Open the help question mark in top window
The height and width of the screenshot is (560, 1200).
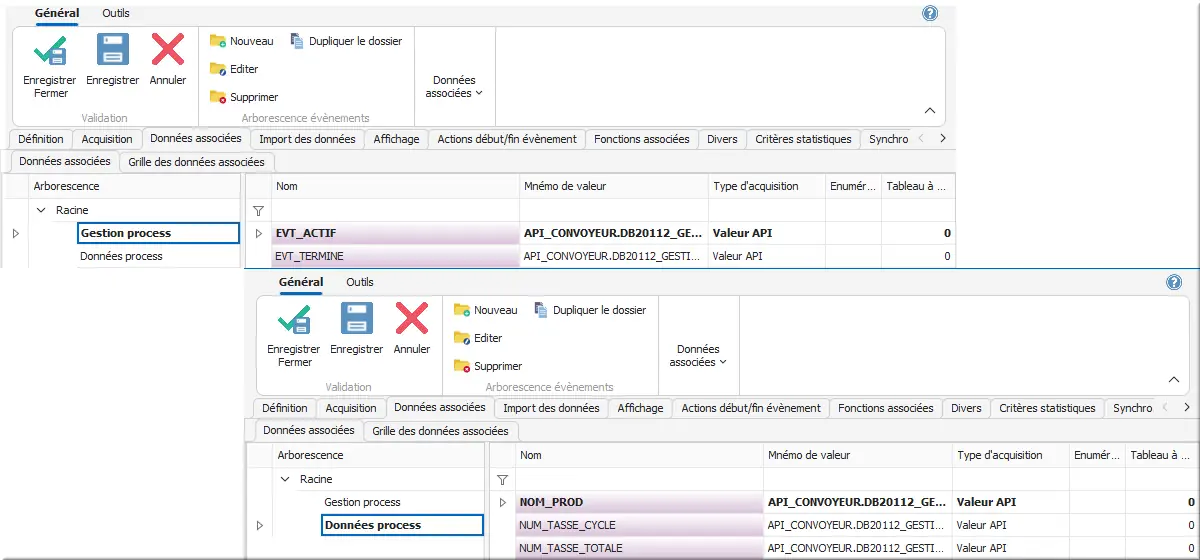tap(930, 13)
